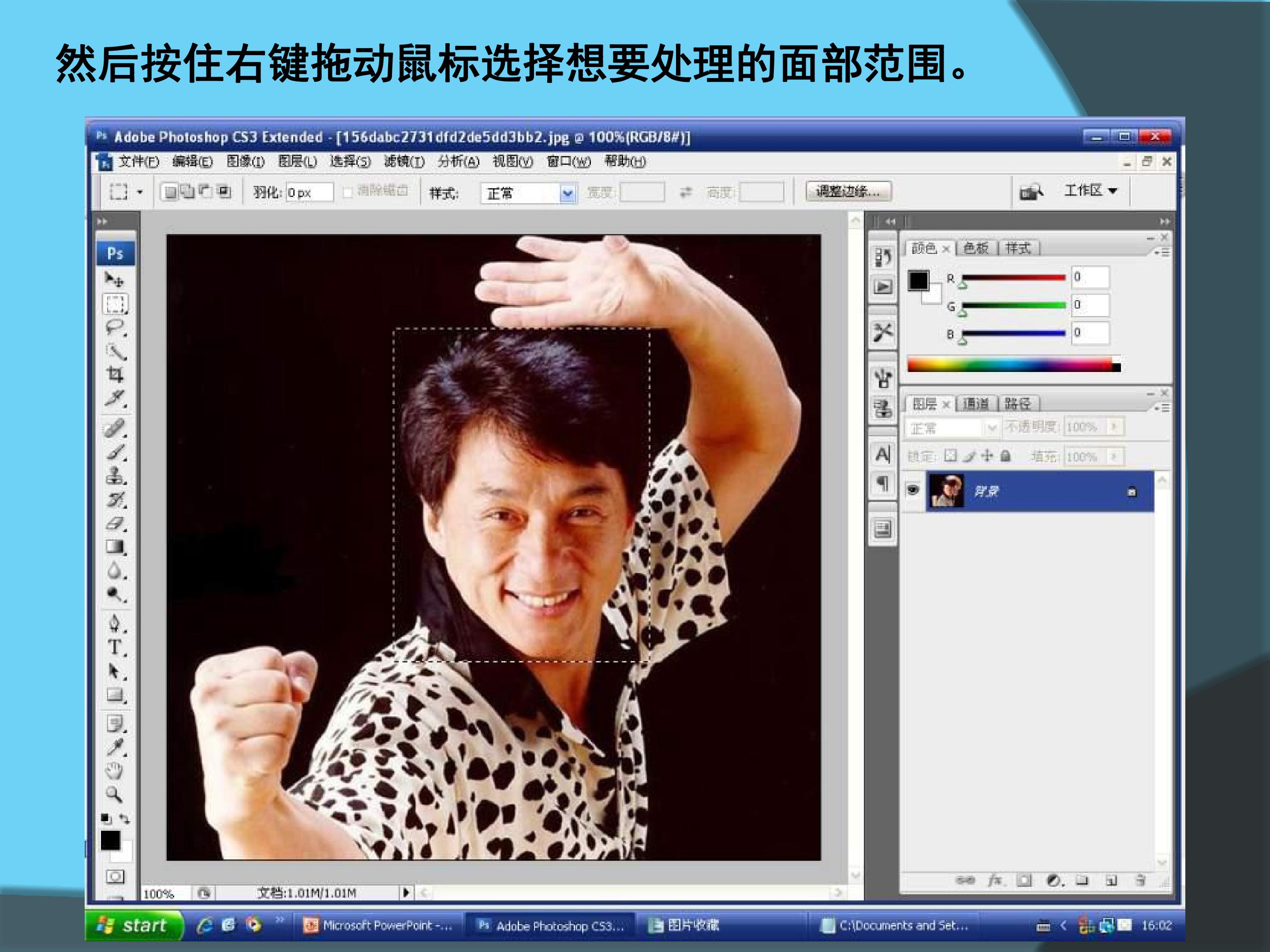
Task: Select the Crop tool
Action: 115,375
